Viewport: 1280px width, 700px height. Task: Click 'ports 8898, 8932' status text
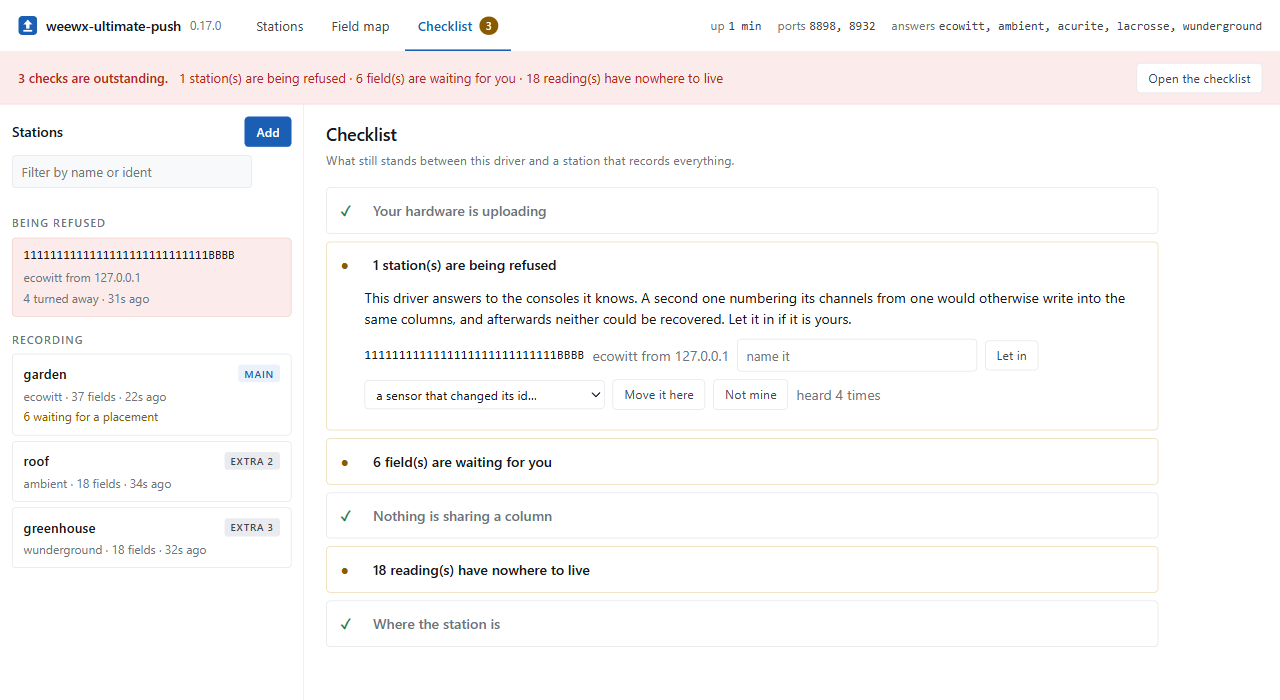826,26
